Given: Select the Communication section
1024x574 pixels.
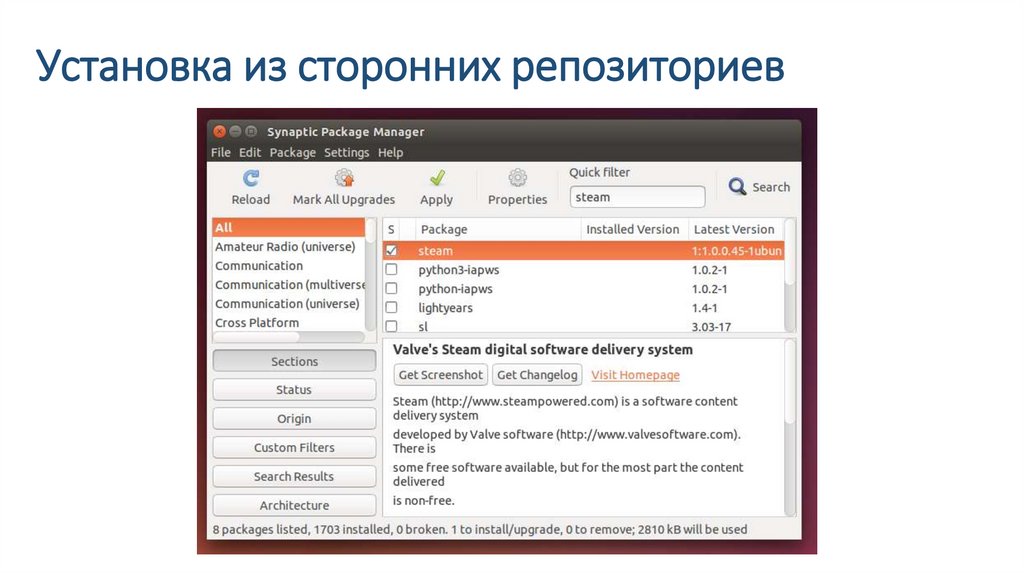Looking at the screenshot, I should click(x=288, y=266).
